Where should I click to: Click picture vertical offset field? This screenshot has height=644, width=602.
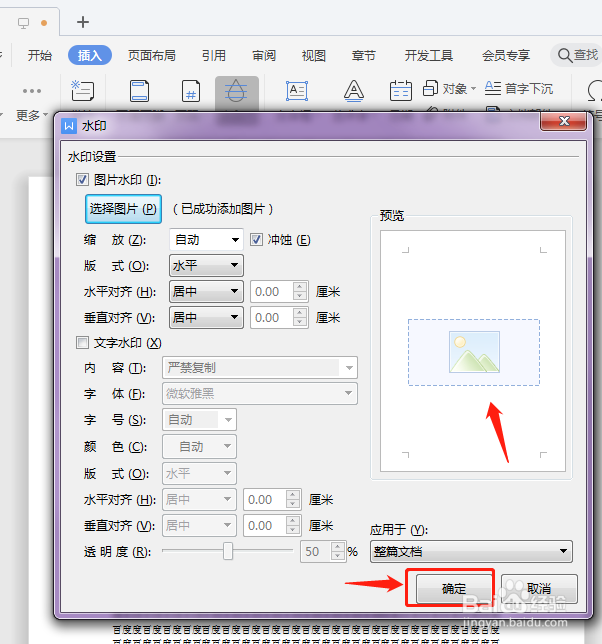272,317
